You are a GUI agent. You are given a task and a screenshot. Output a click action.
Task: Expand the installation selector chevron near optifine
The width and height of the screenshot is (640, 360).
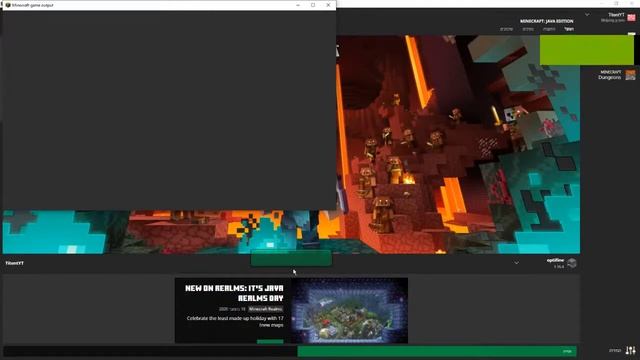pos(516,263)
